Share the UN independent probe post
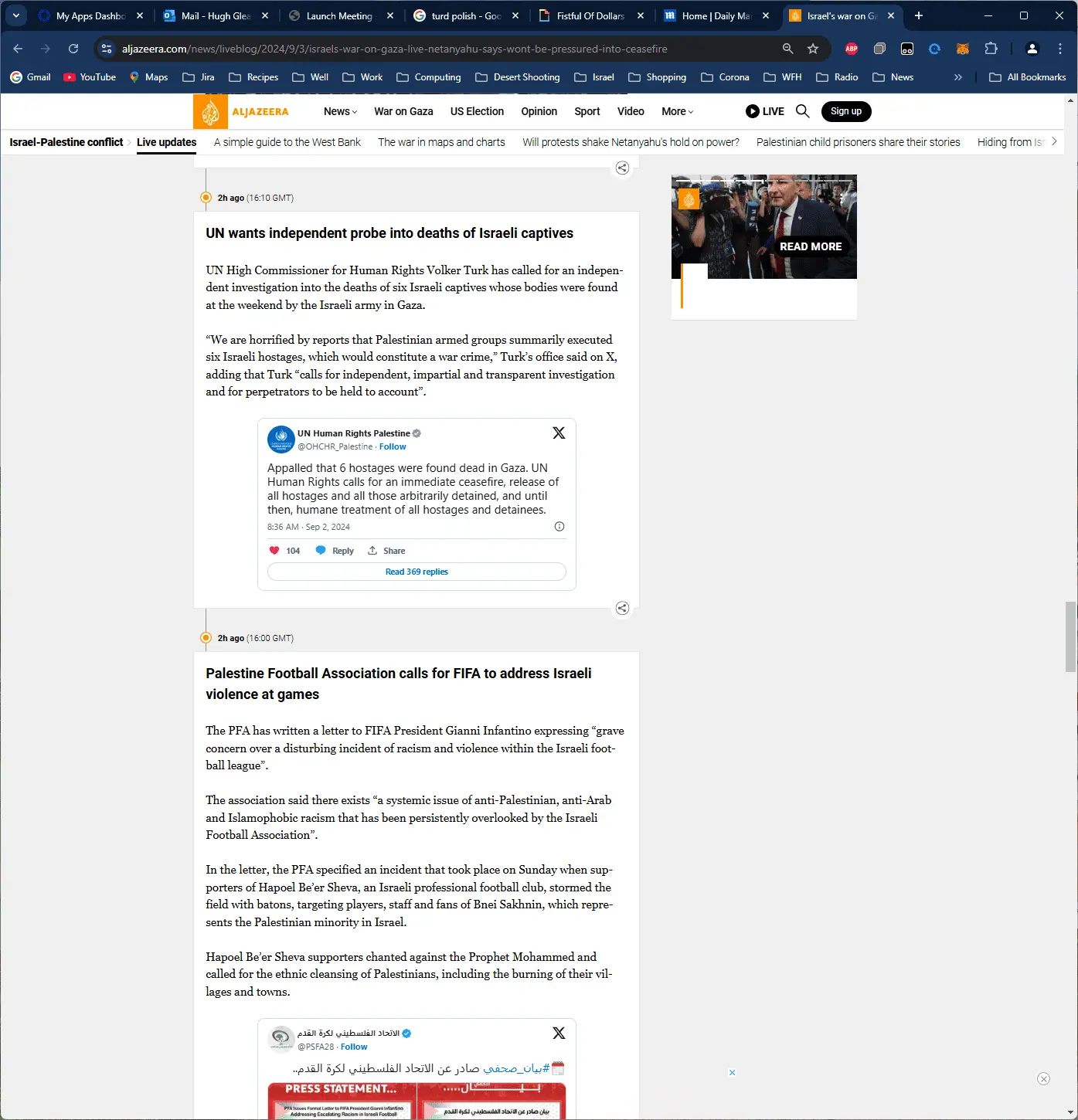 (622, 609)
